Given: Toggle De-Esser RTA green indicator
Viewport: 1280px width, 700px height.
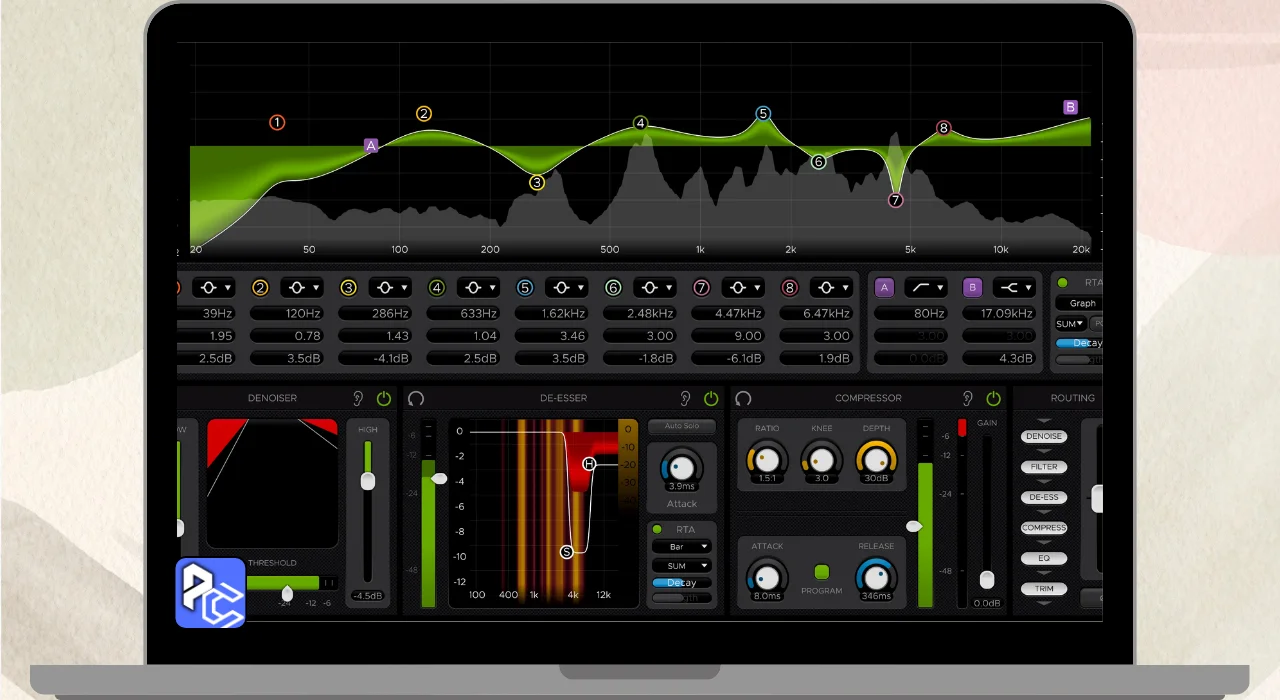Looking at the screenshot, I should [x=657, y=529].
